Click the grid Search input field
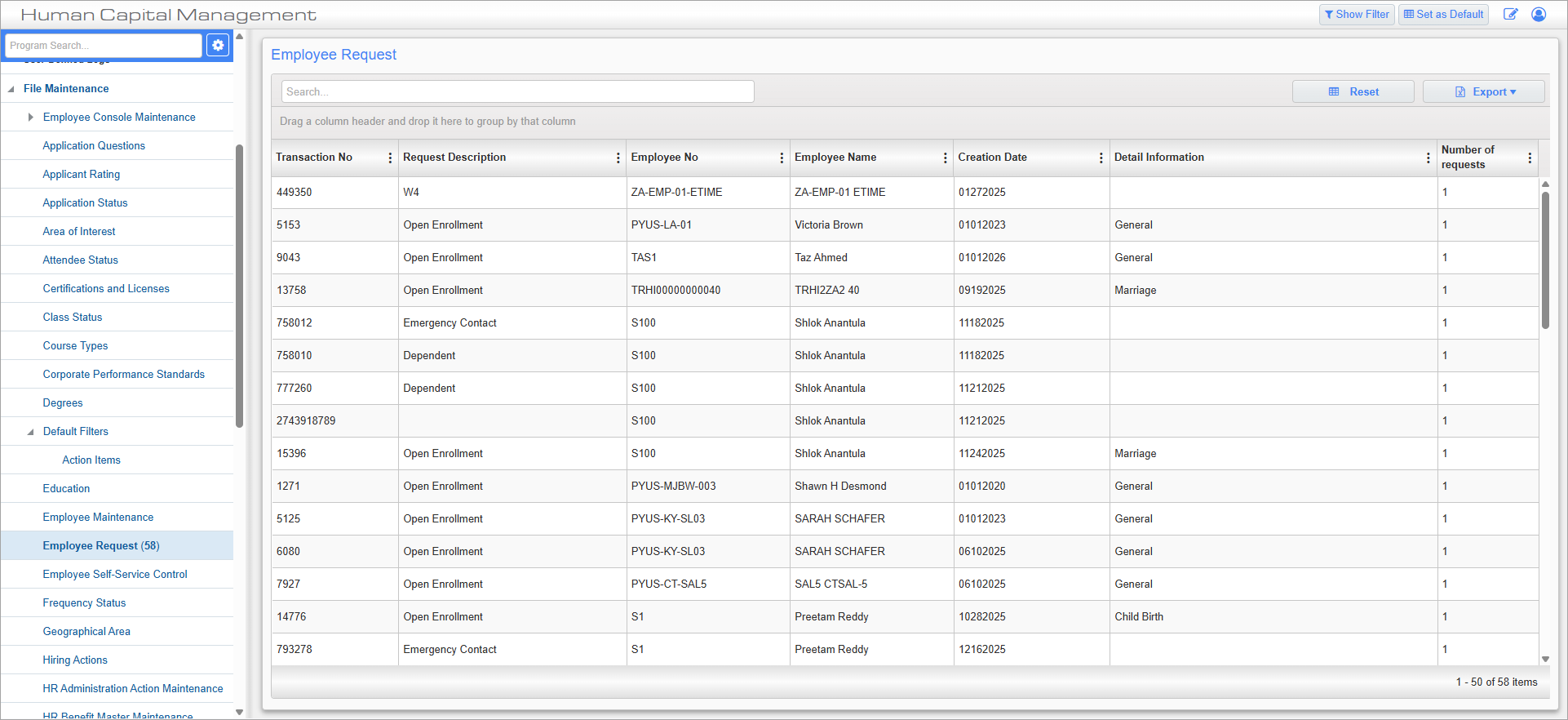Image resolution: width=1568 pixels, height=720 pixels. click(518, 91)
